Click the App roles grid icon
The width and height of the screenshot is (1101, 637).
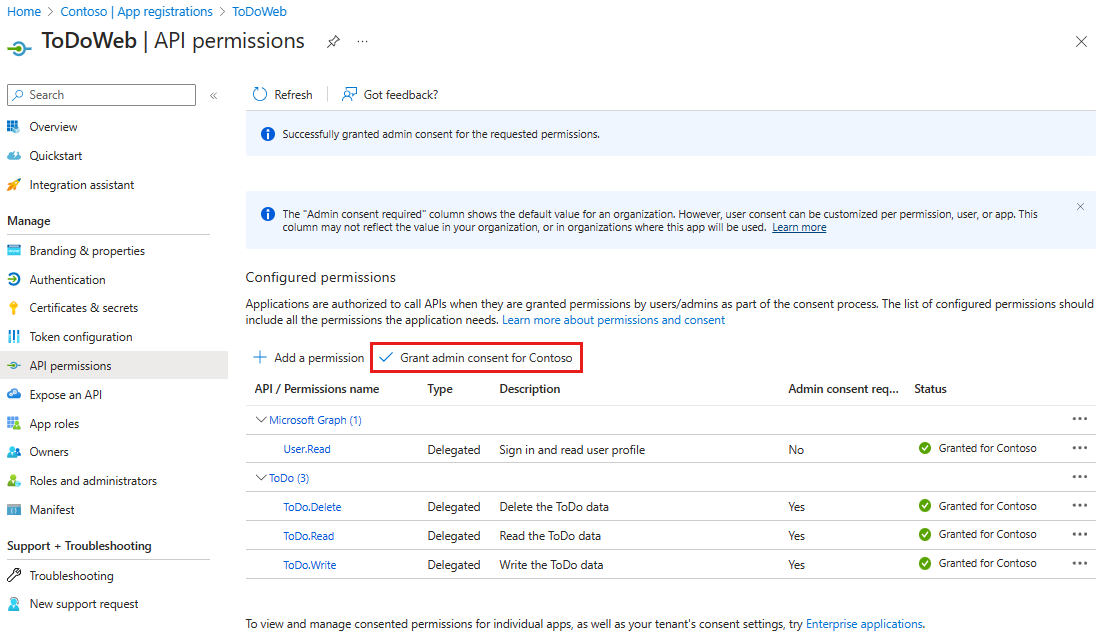pyautogui.click(x=13, y=423)
